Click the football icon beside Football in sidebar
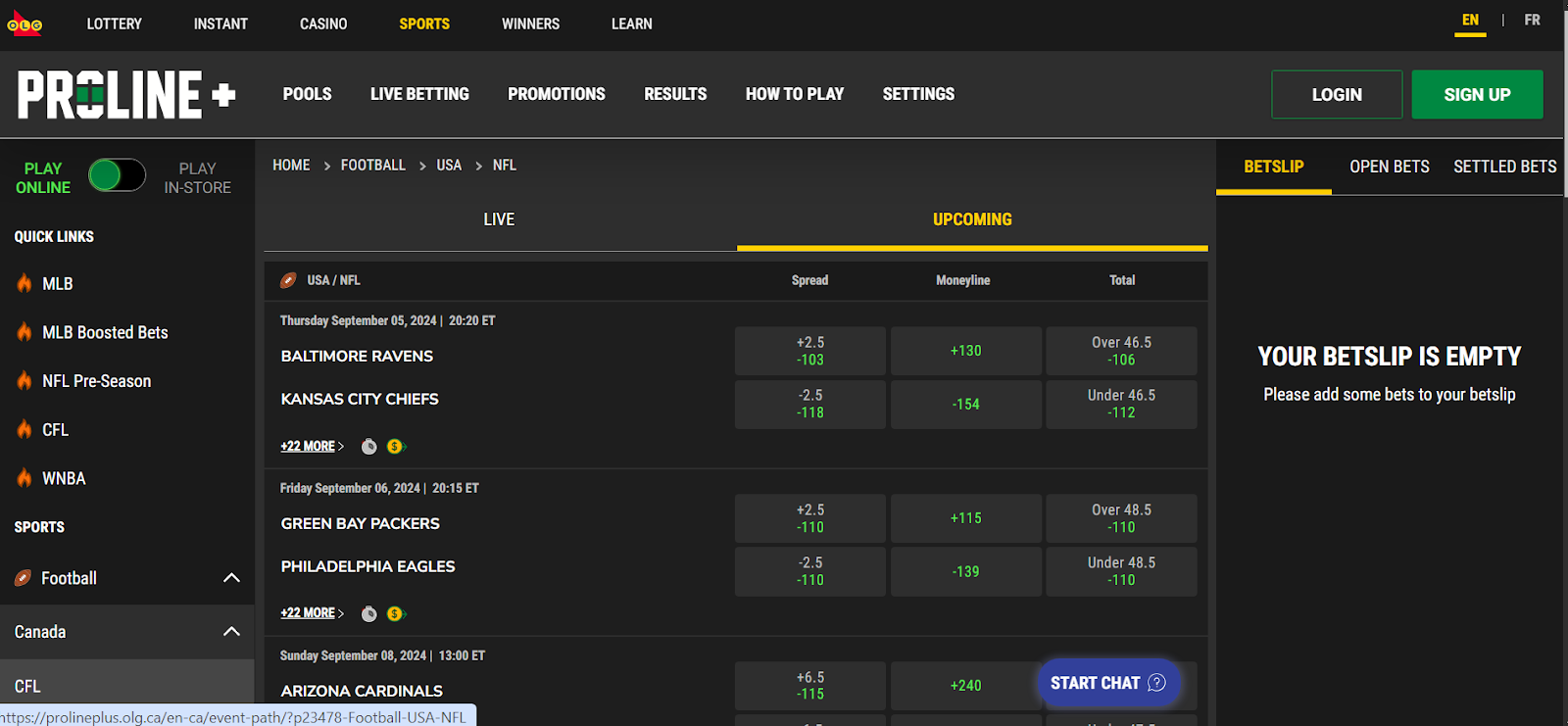The height and width of the screenshot is (726, 1568). click(x=23, y=578)
